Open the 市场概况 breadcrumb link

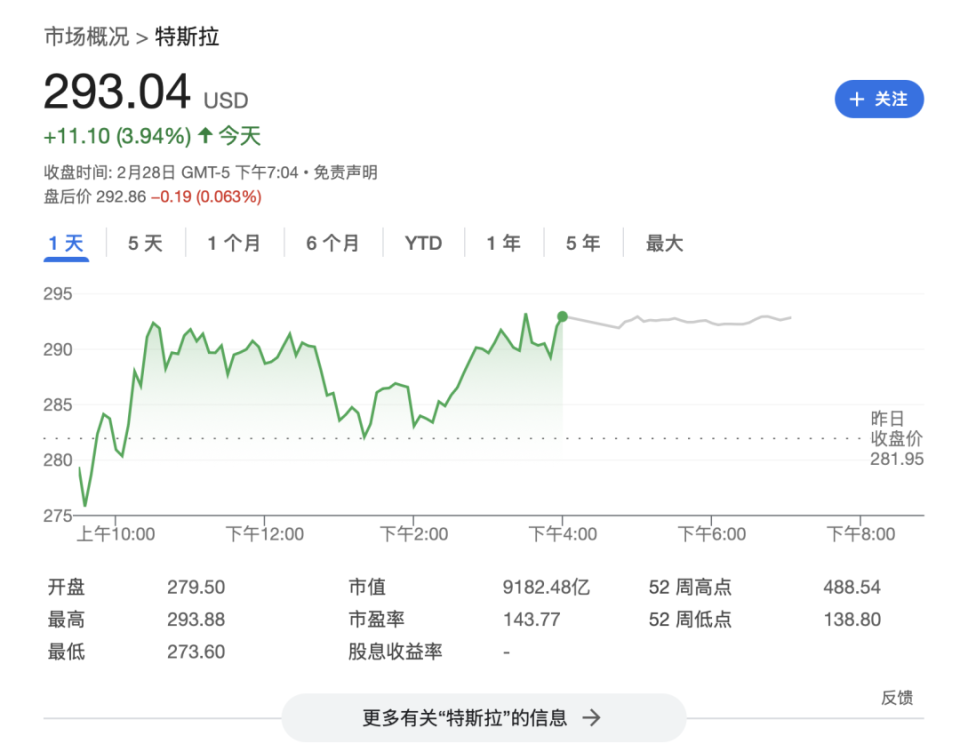tap(86, 37)
